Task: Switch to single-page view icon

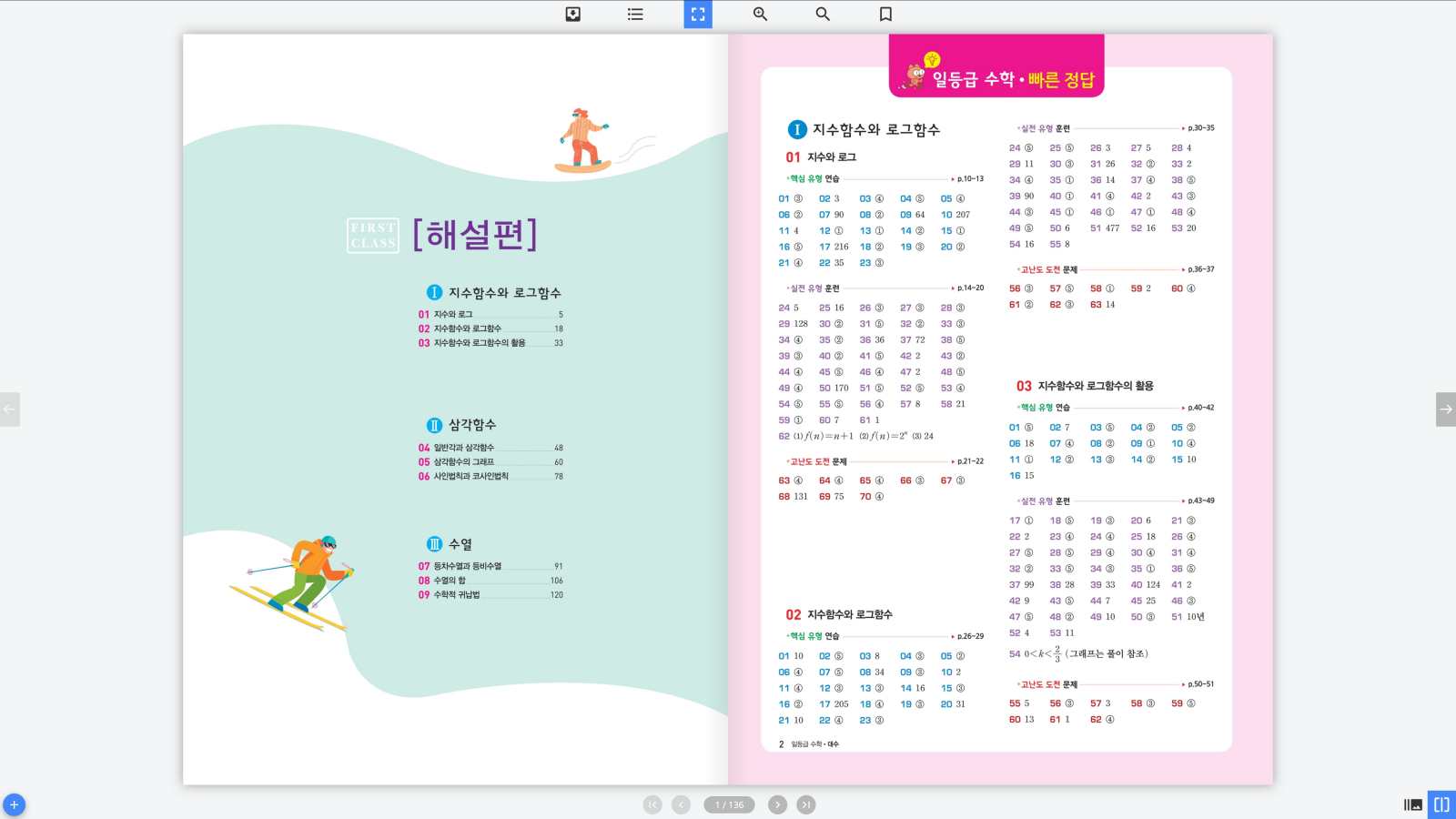Action: pos(1441,803)
